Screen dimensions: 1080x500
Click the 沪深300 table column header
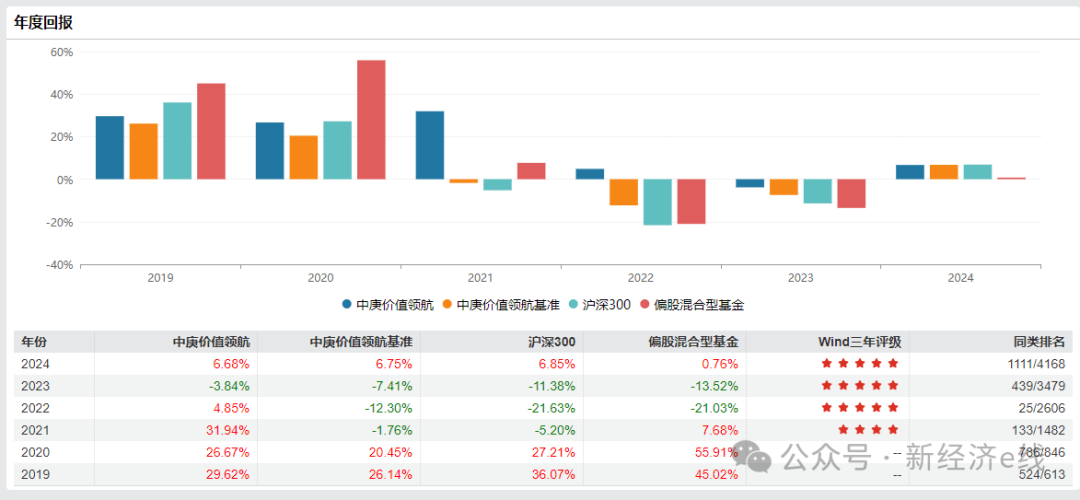point(551,342)
